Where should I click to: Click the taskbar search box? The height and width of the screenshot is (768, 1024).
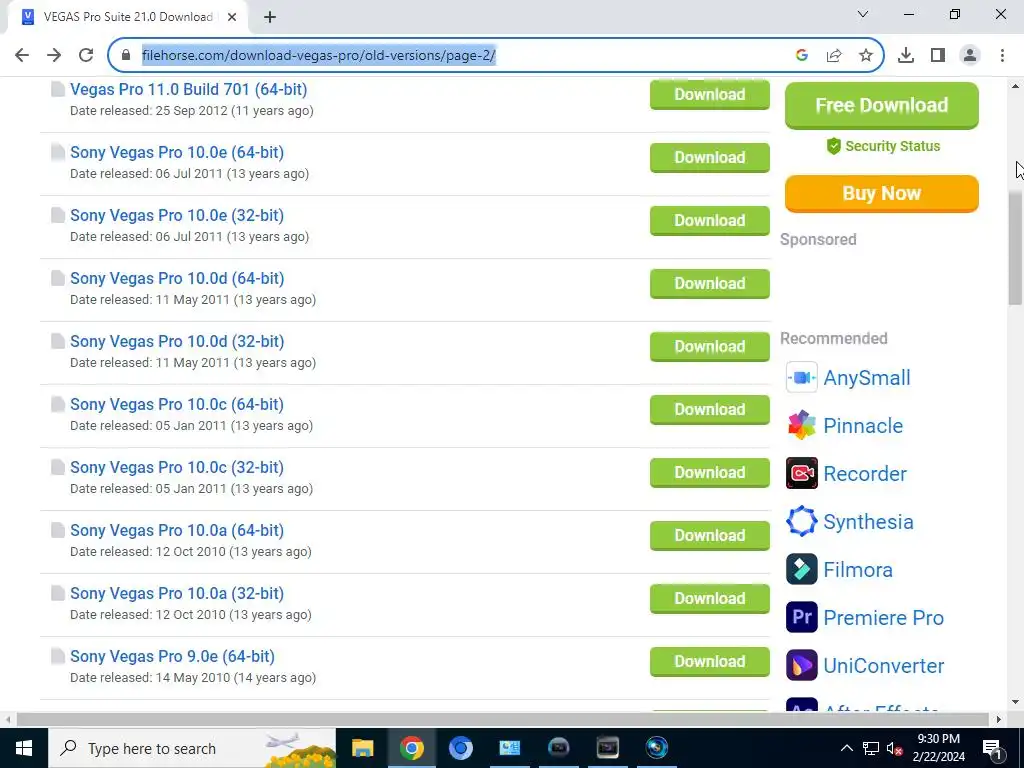point(192,748)
